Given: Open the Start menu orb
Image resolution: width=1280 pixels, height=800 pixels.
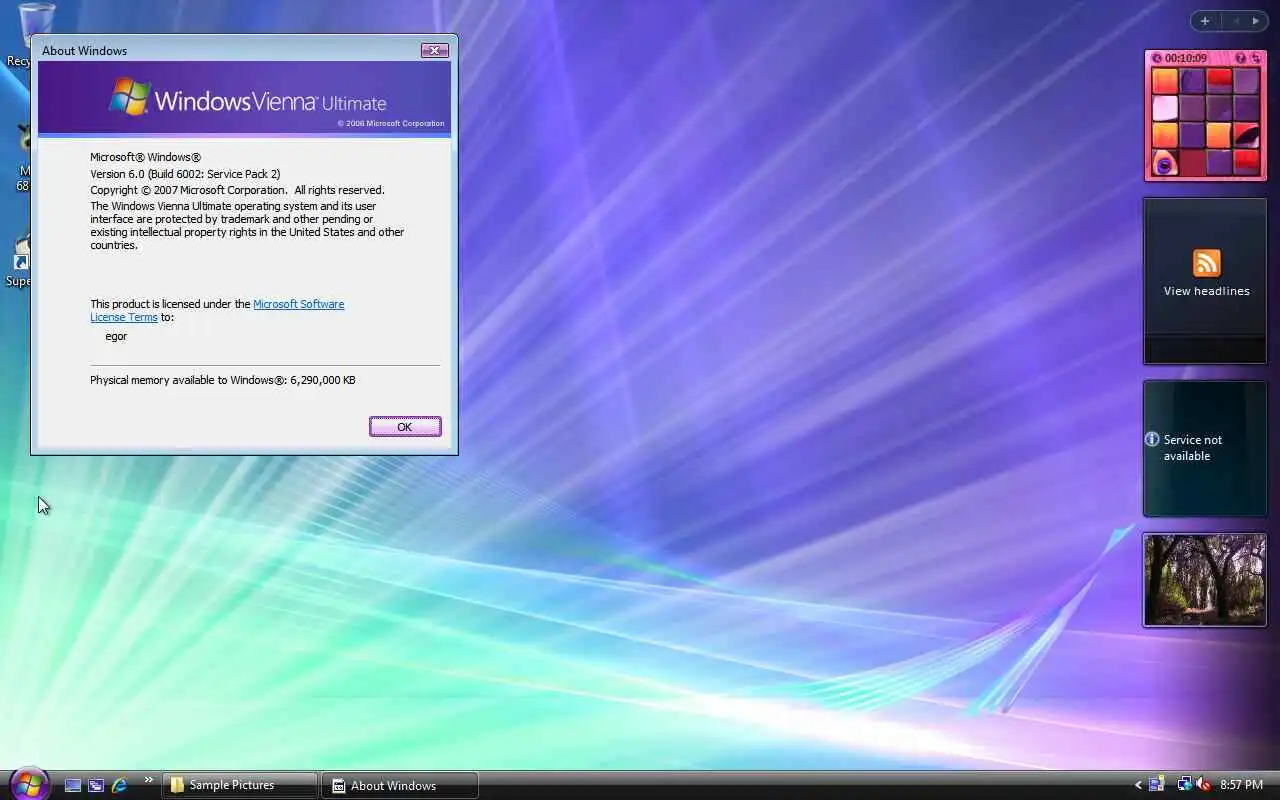Looking at the screenshot, I should 28,783.
